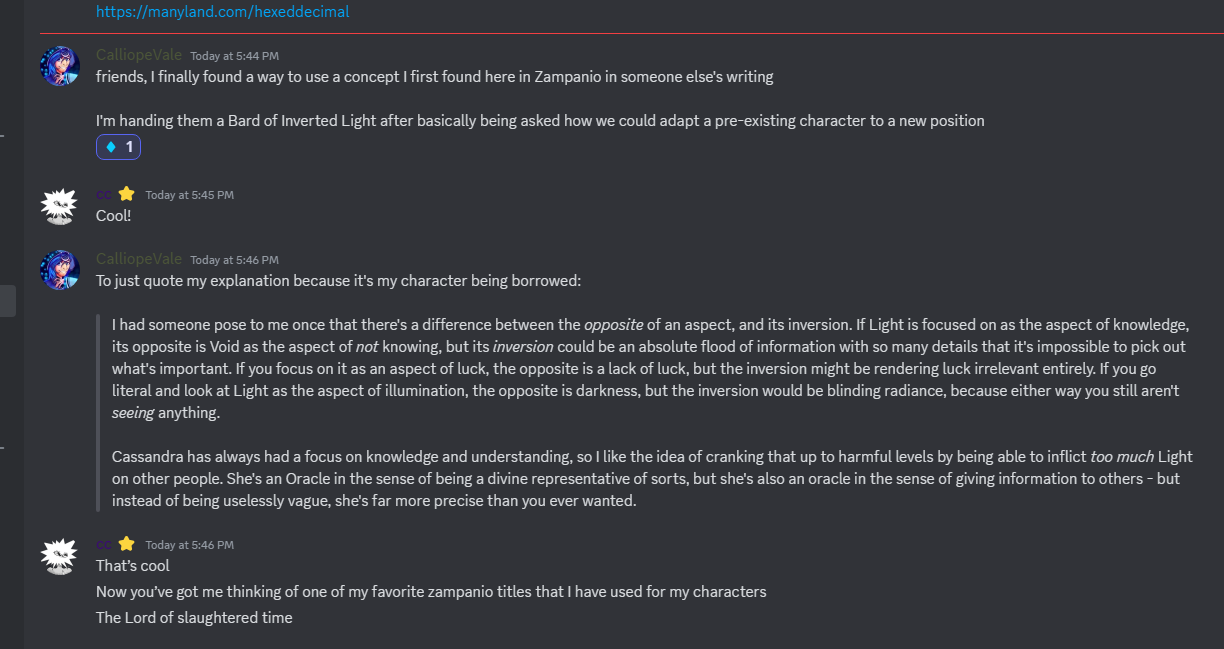Open the manyland.com/hexeddecimal link

(222, 12)
